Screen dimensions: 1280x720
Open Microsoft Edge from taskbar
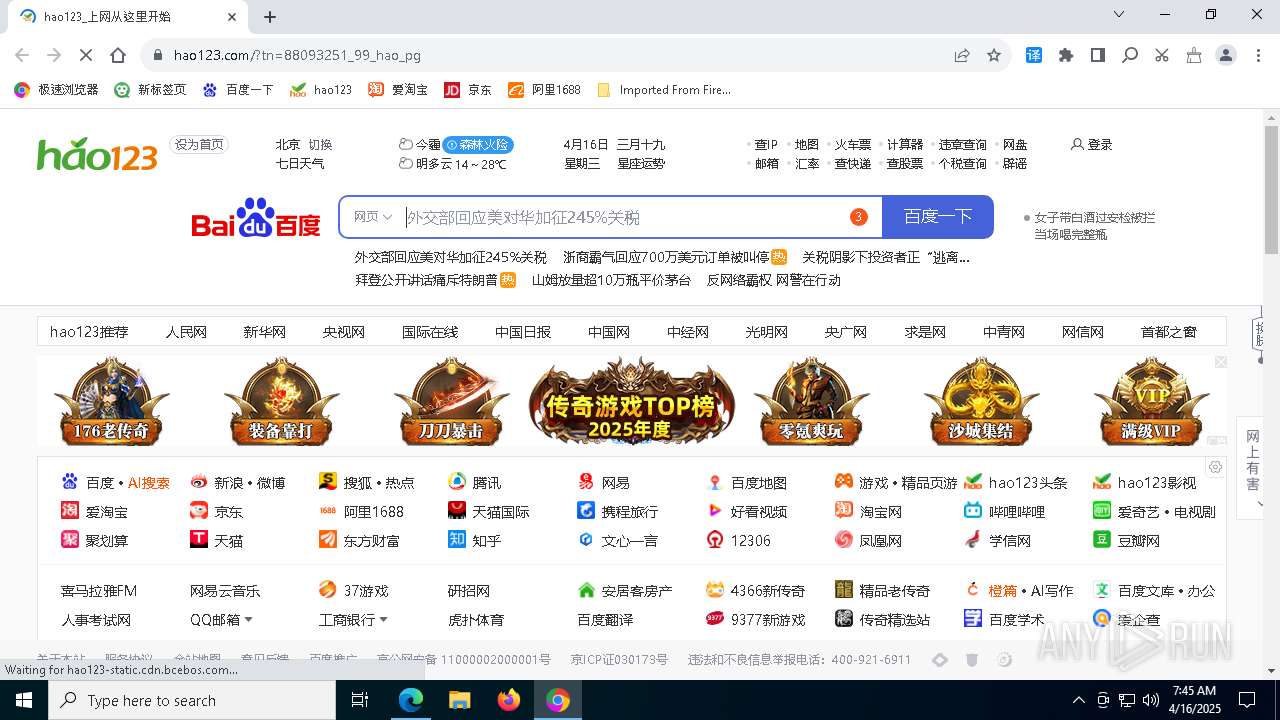coord(411,700)
